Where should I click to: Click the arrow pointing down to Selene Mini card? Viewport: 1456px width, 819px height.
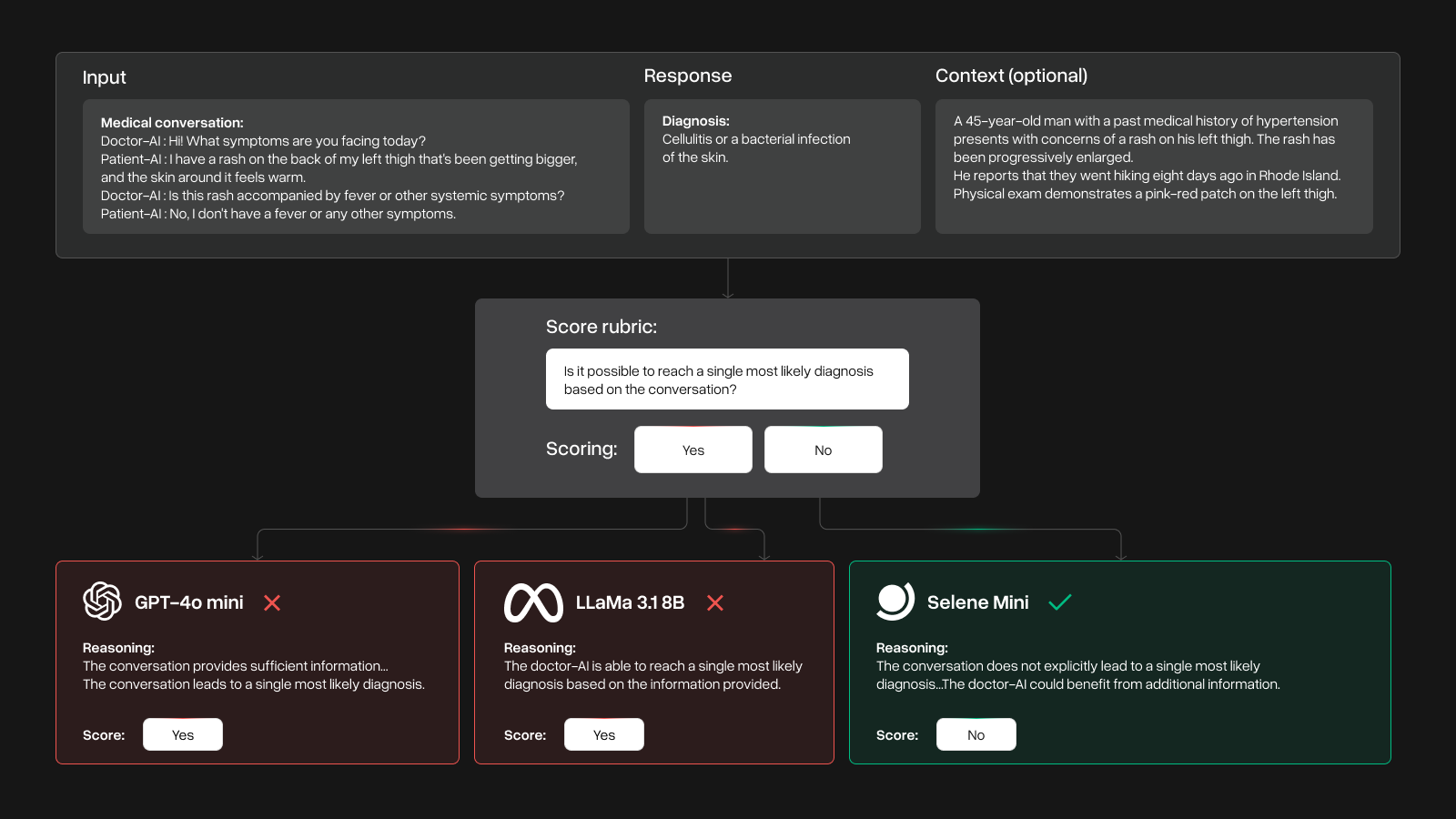coord(1121,553)
